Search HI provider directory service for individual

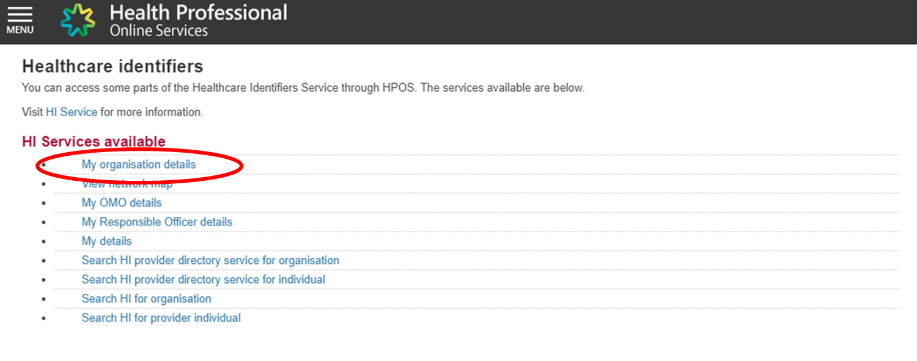coord(204,280)
